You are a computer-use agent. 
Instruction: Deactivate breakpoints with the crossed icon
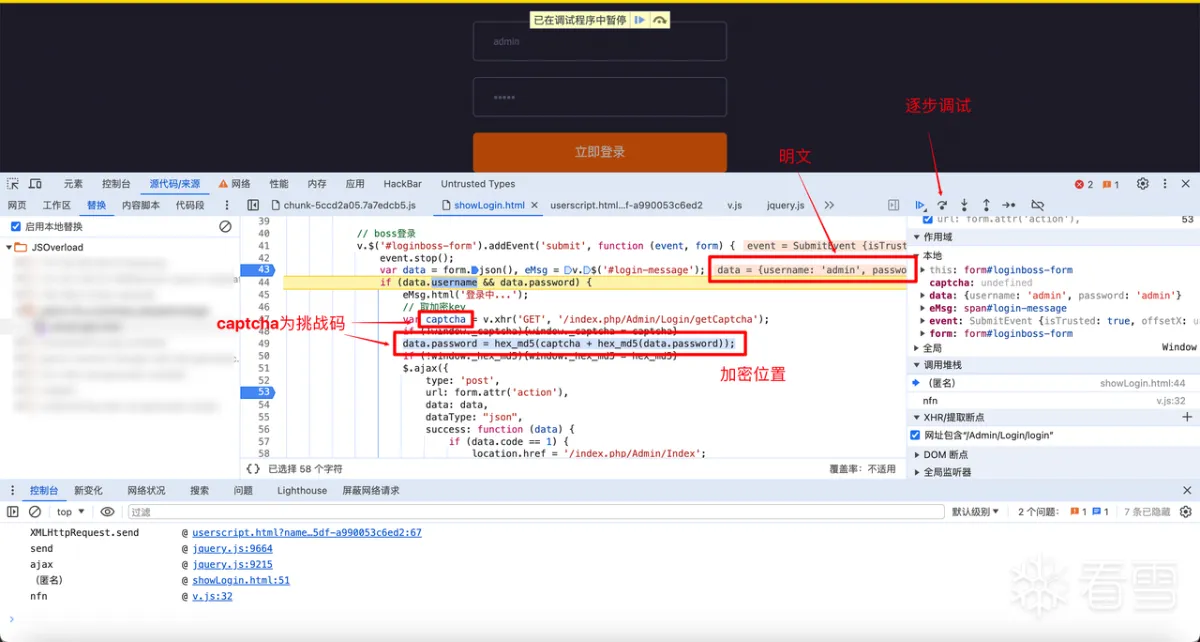click(1037, 205)
